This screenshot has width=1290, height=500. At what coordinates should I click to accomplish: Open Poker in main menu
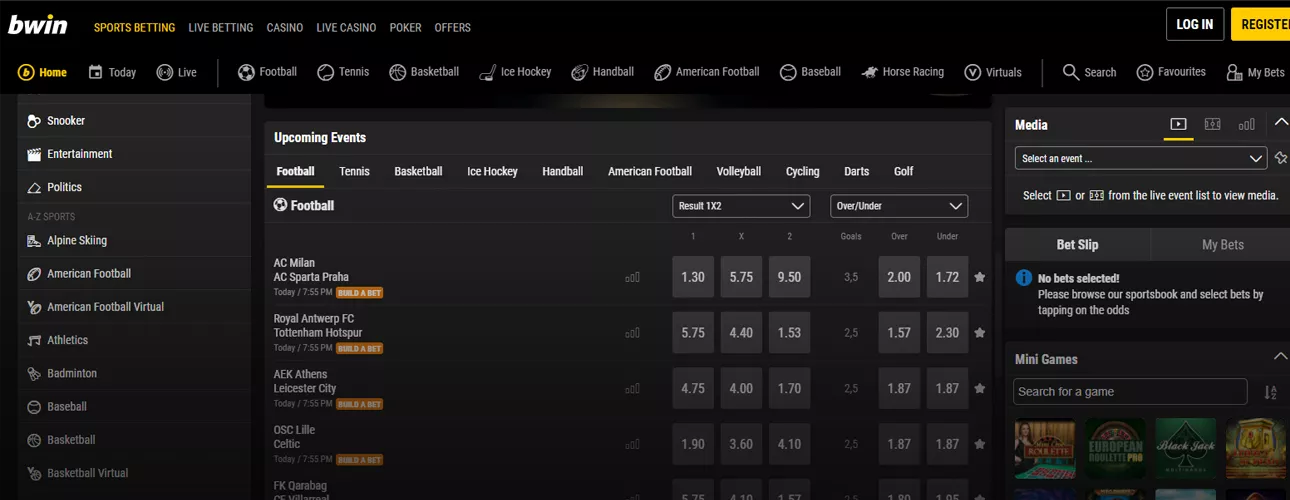point(405,27)
